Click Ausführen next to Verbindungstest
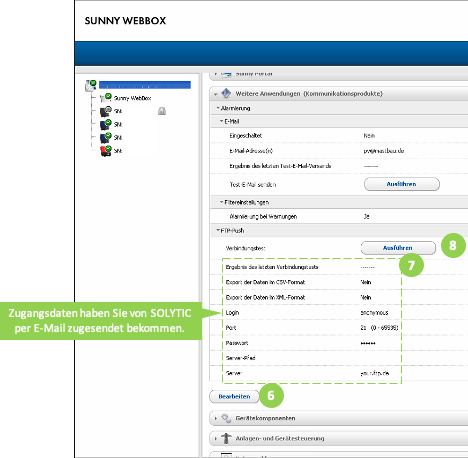The width and height of the screenshot is (468, 458). 398,248
